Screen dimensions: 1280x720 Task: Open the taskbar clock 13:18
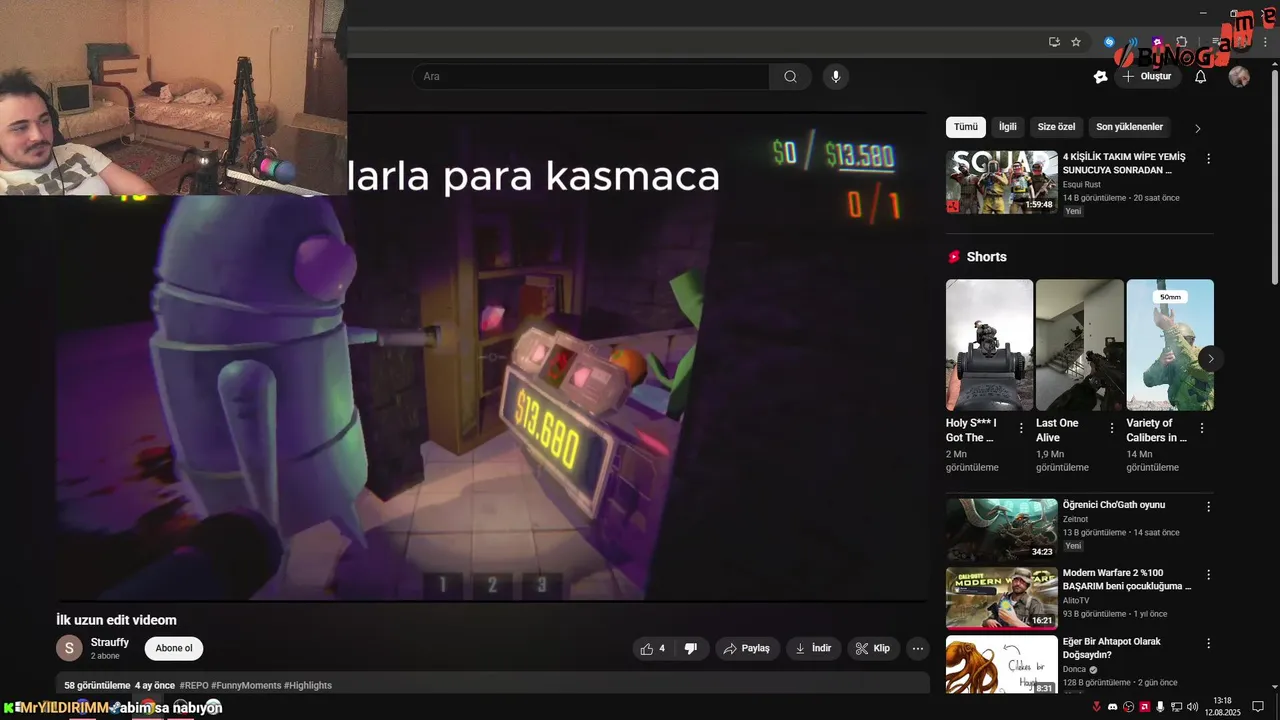tap(1222, 706)
